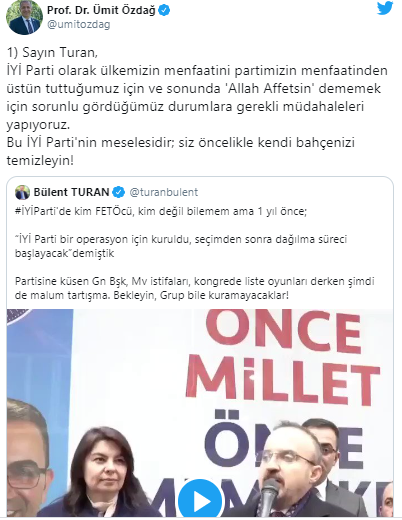
Task: Click the sentence 'siz öncelikle kendi bahçenizi temizleyin!'
Action: tap(180, 152)
